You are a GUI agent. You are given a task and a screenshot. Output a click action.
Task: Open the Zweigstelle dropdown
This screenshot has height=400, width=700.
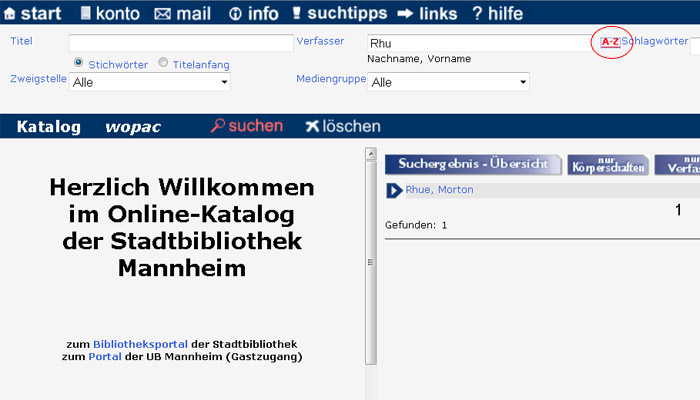click(149, 82)
